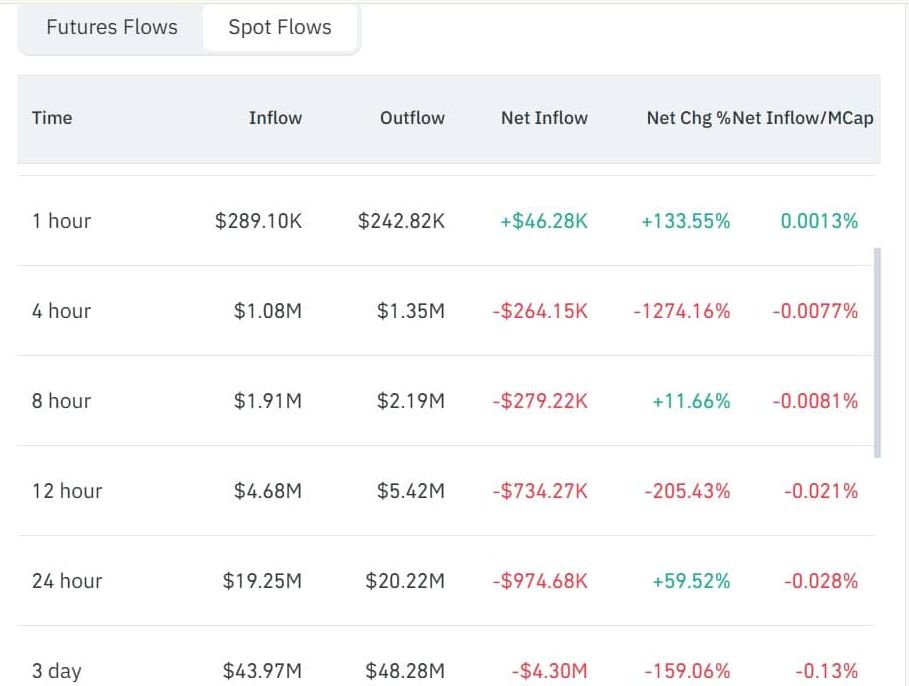
Task: Click the Net Chg % column header
Action: pyautogui.click(x=688, y=118)
